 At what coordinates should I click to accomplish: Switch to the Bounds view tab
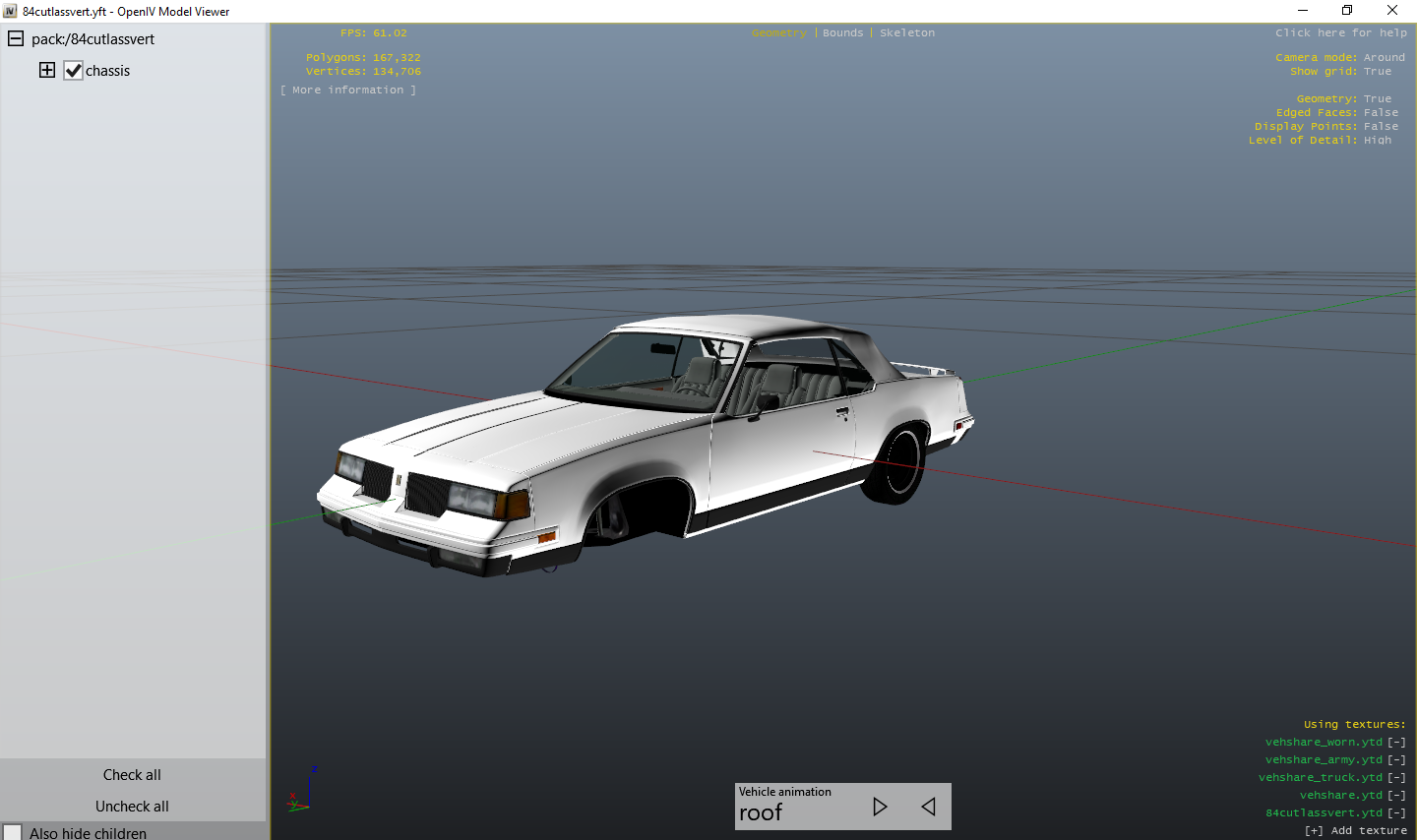(842, 33)
